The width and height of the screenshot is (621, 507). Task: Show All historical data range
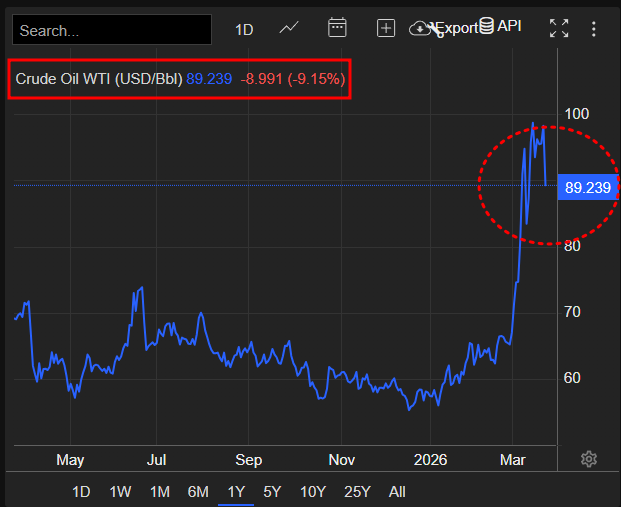397,492
